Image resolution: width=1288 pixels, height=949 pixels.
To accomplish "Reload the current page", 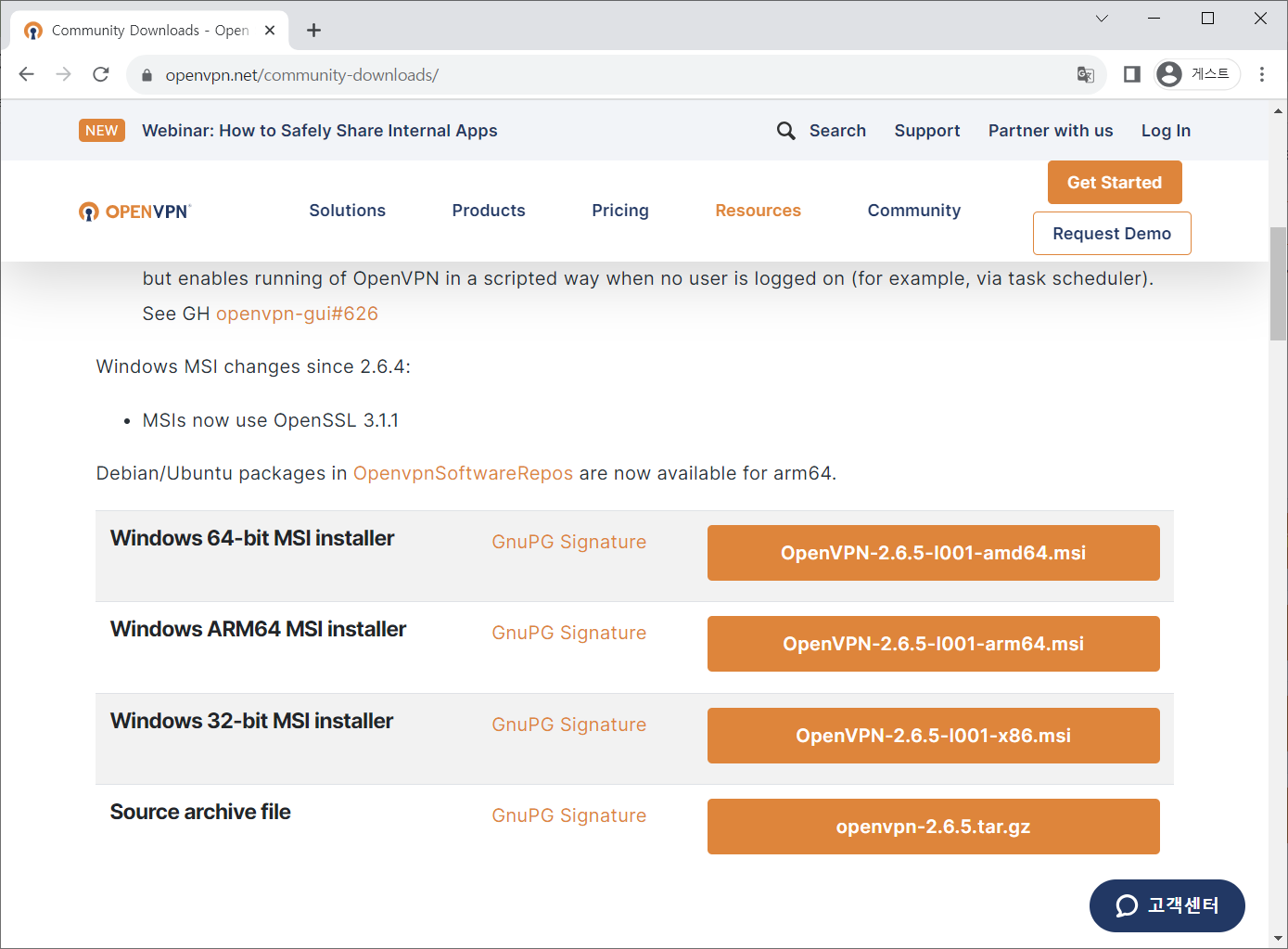I will (101, 74).
